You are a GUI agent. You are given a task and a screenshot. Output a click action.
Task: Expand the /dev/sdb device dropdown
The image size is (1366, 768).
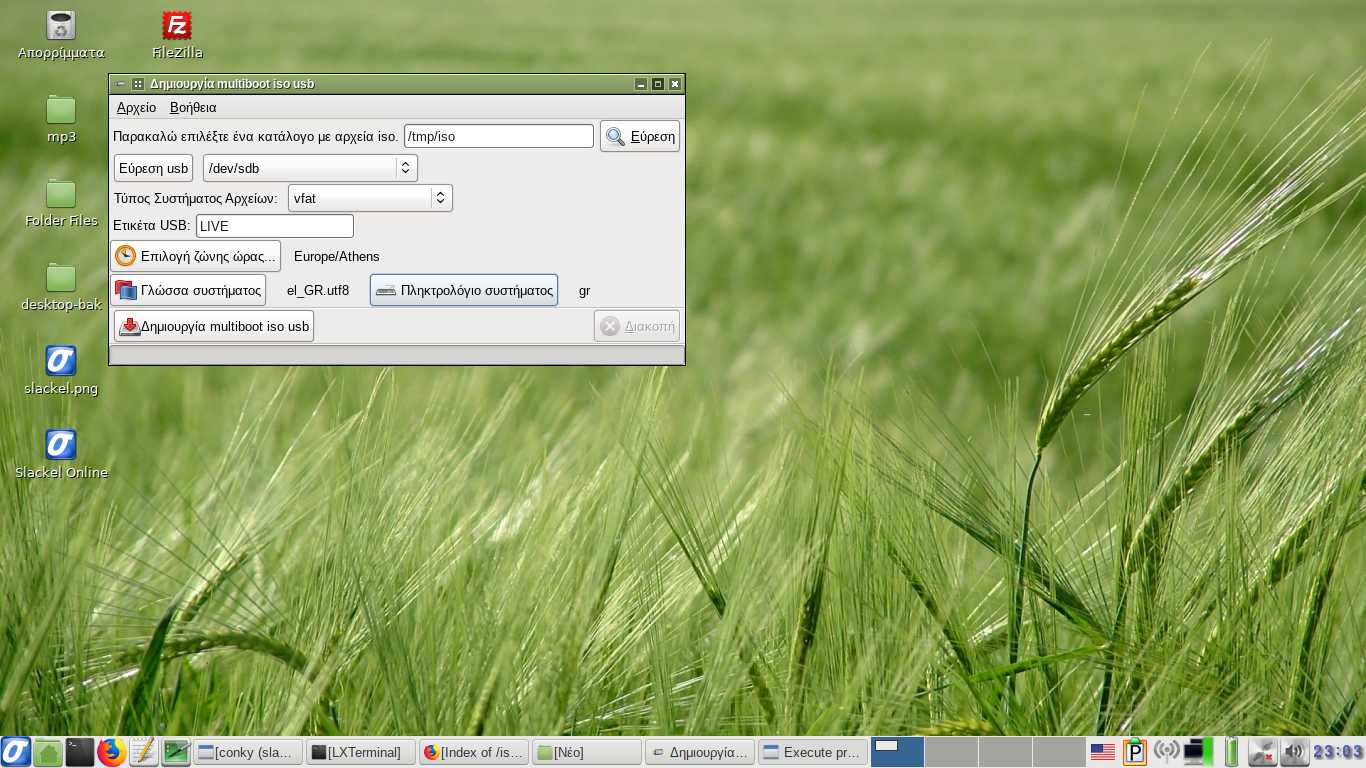[x=405, y=168]
